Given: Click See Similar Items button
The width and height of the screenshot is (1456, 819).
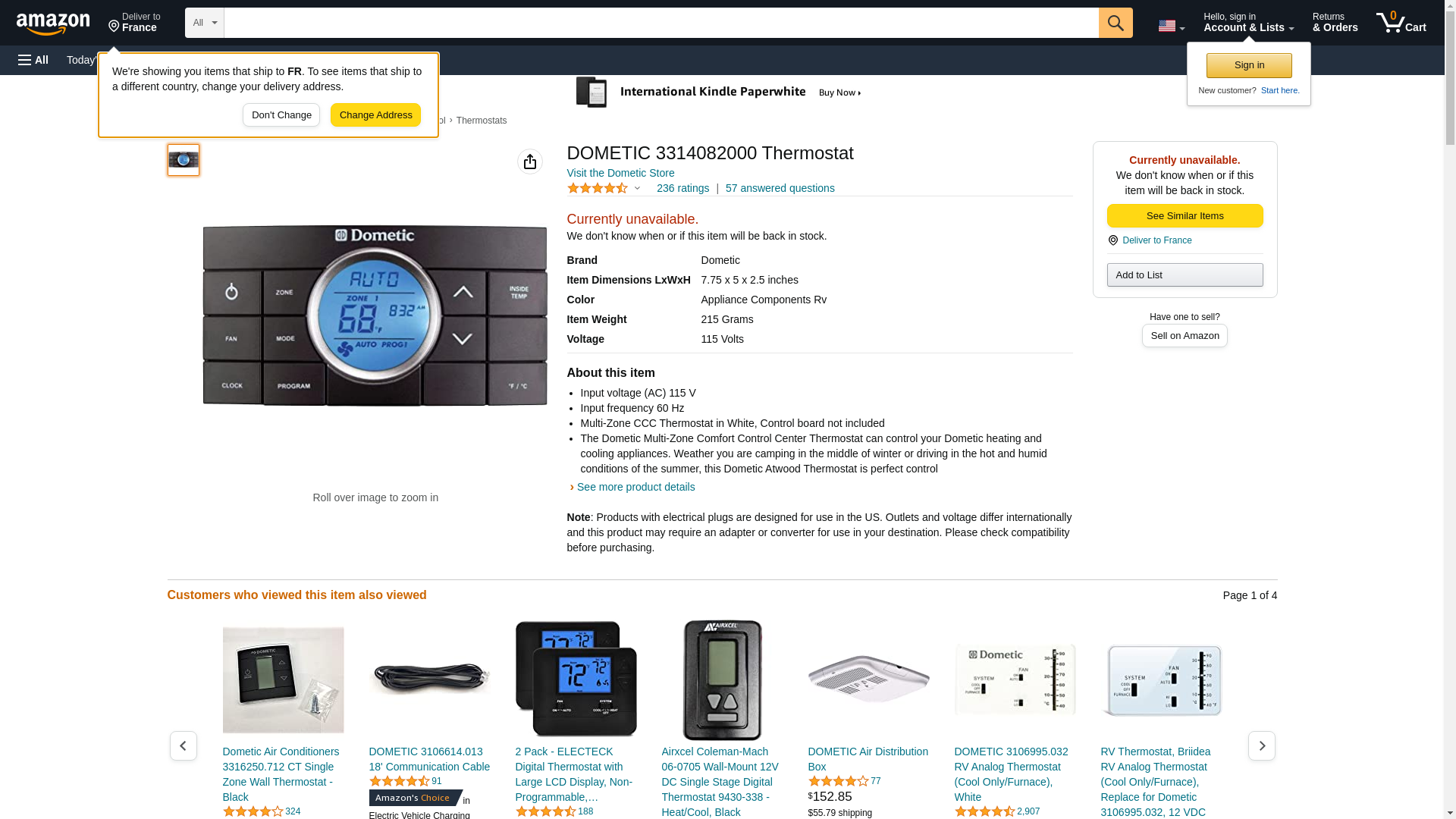Looking at the screenshot, I should coord(1185,216).
